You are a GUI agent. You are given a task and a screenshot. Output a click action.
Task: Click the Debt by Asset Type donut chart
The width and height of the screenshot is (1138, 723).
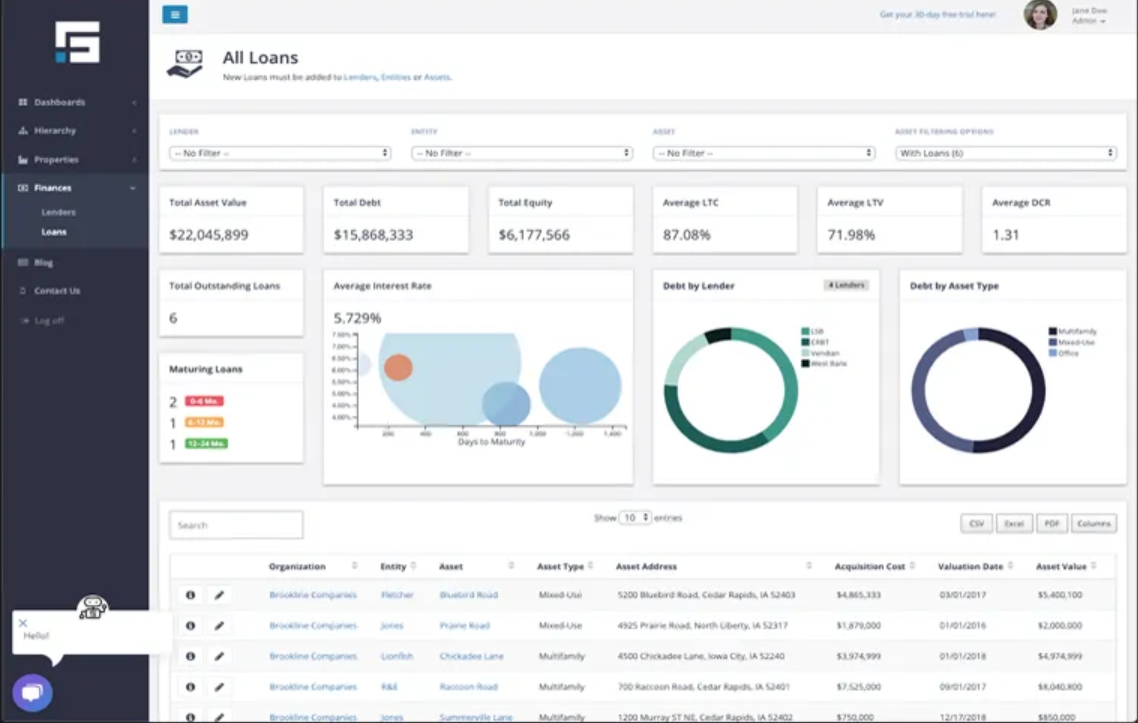pyautogui.click(x=978, y=391)
